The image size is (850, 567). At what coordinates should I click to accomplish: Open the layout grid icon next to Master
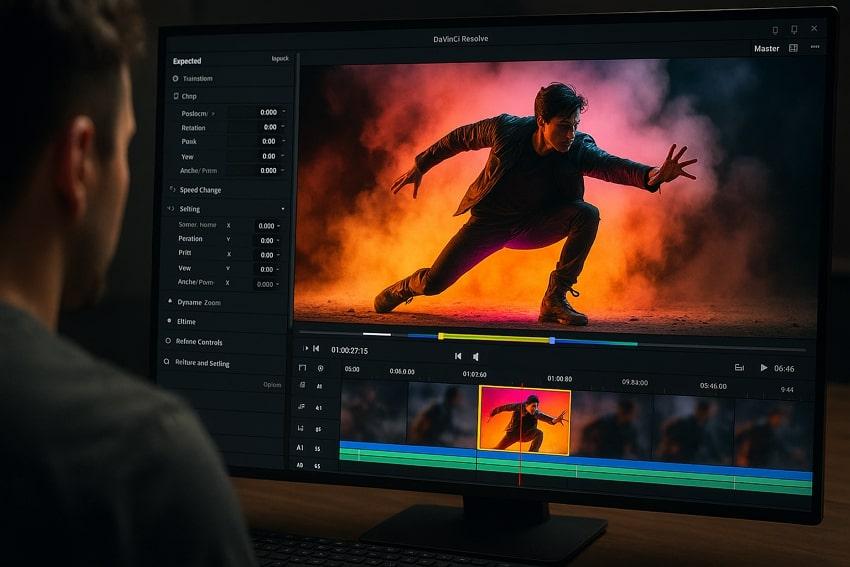point(793,48)
